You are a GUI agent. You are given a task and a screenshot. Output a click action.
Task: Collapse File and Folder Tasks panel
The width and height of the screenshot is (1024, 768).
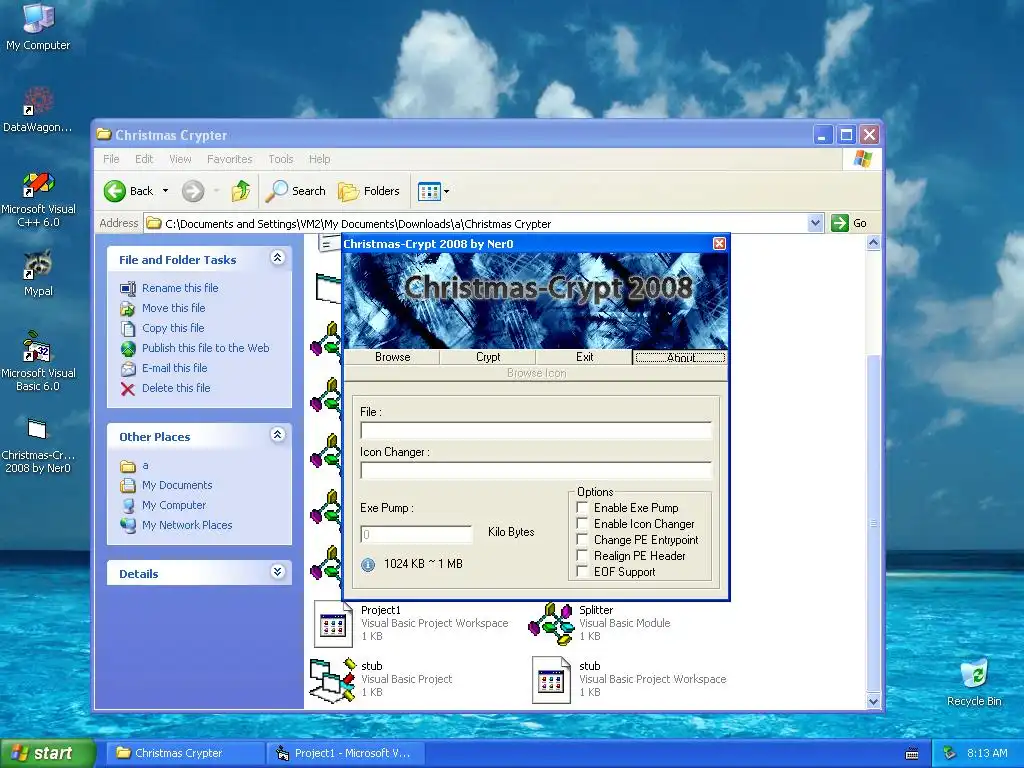point(278,258)
